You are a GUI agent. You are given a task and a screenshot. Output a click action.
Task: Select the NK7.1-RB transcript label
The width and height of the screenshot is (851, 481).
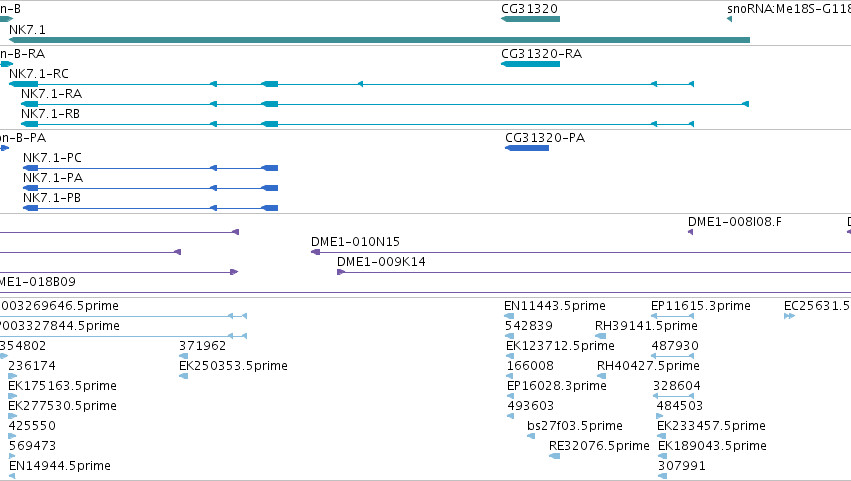pyautogui.click(x=50, y=114)
